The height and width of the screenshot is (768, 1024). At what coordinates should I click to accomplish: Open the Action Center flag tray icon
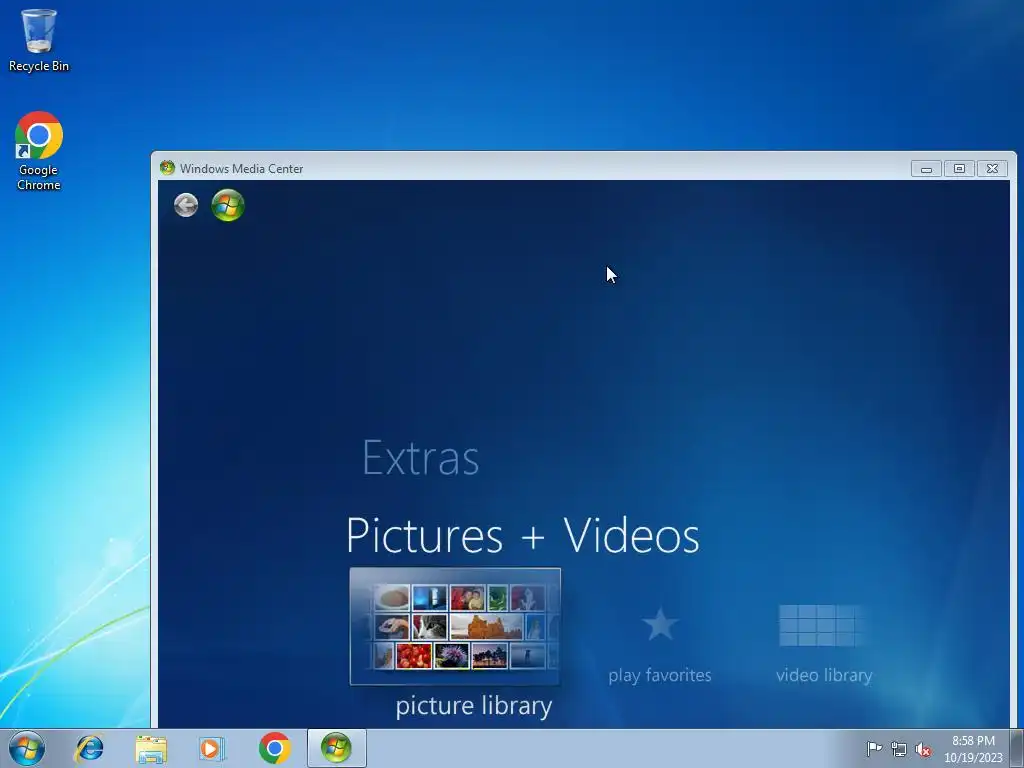click(x=874, y=749)
